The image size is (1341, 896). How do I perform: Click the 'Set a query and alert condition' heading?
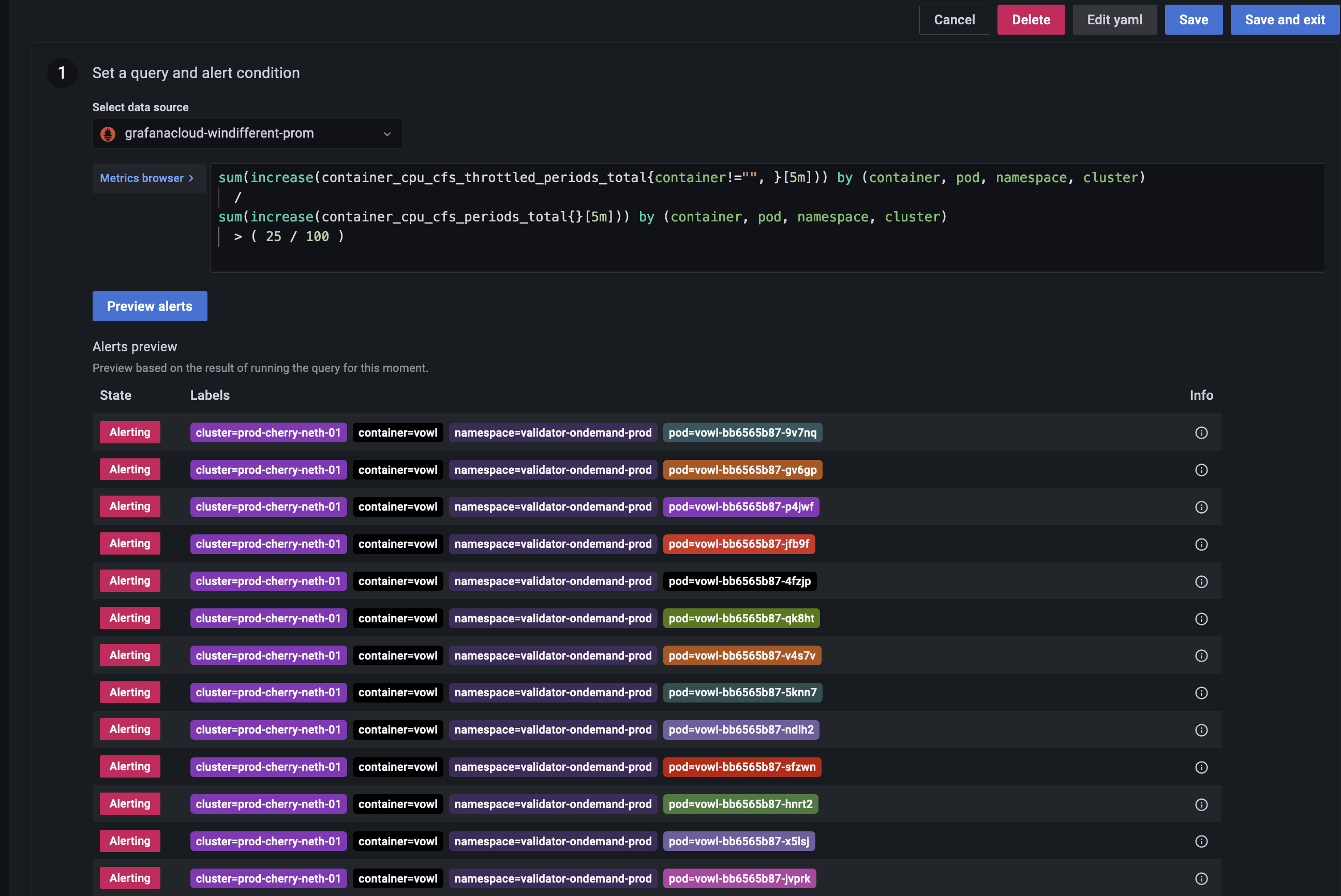196,72
